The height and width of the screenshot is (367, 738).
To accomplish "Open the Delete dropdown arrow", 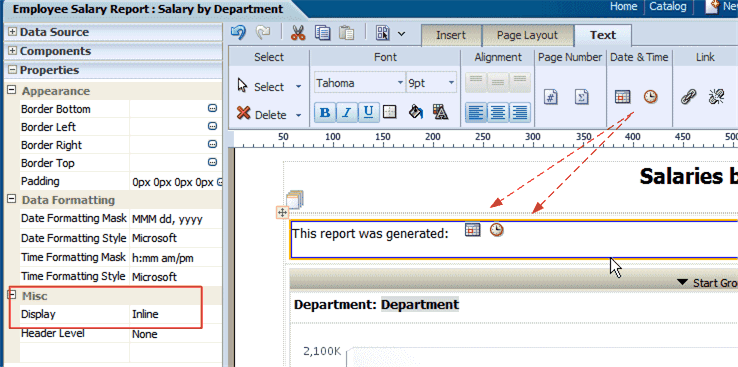I will point(298,115).
